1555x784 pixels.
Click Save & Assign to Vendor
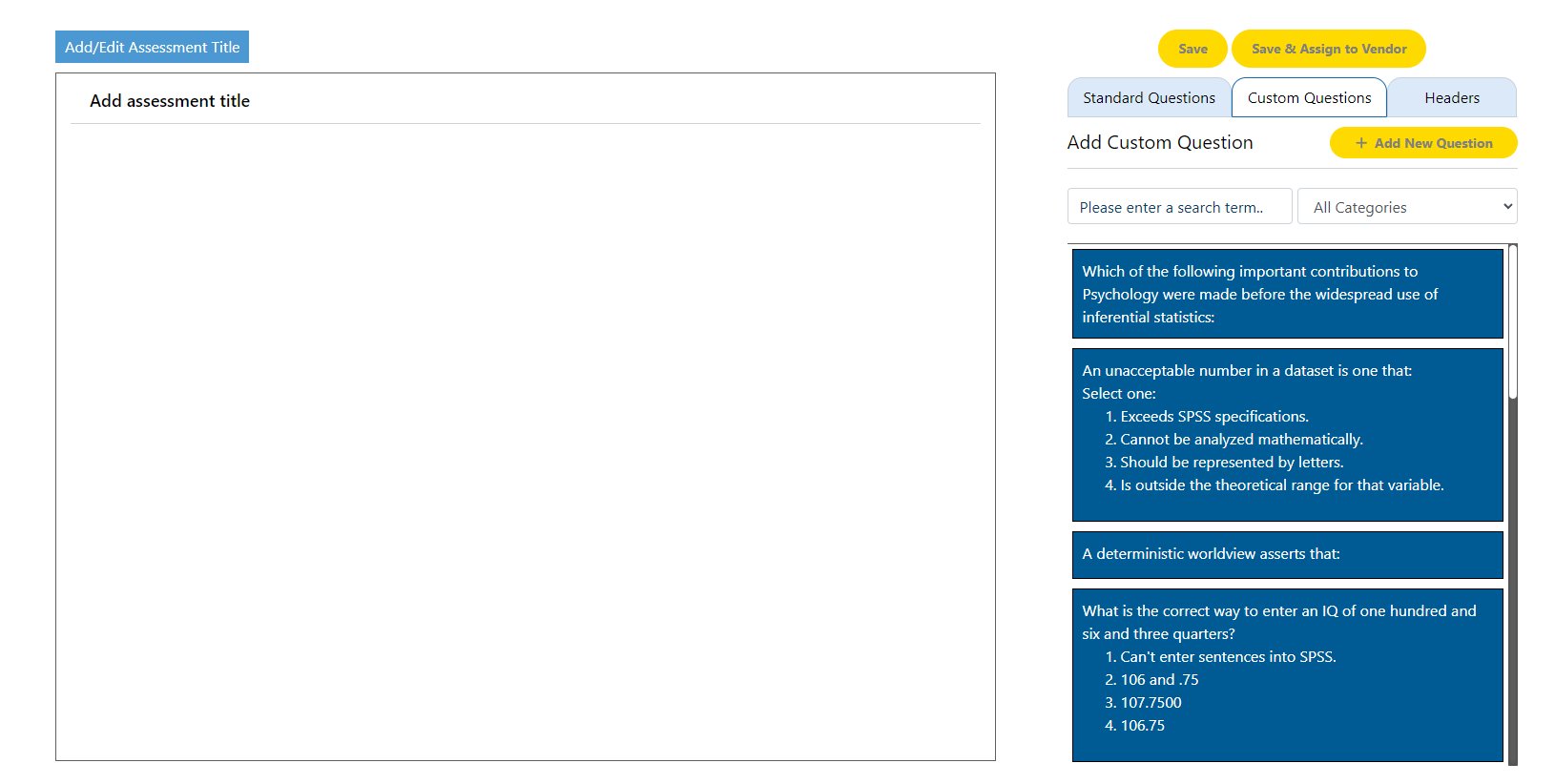(1328, 49)
